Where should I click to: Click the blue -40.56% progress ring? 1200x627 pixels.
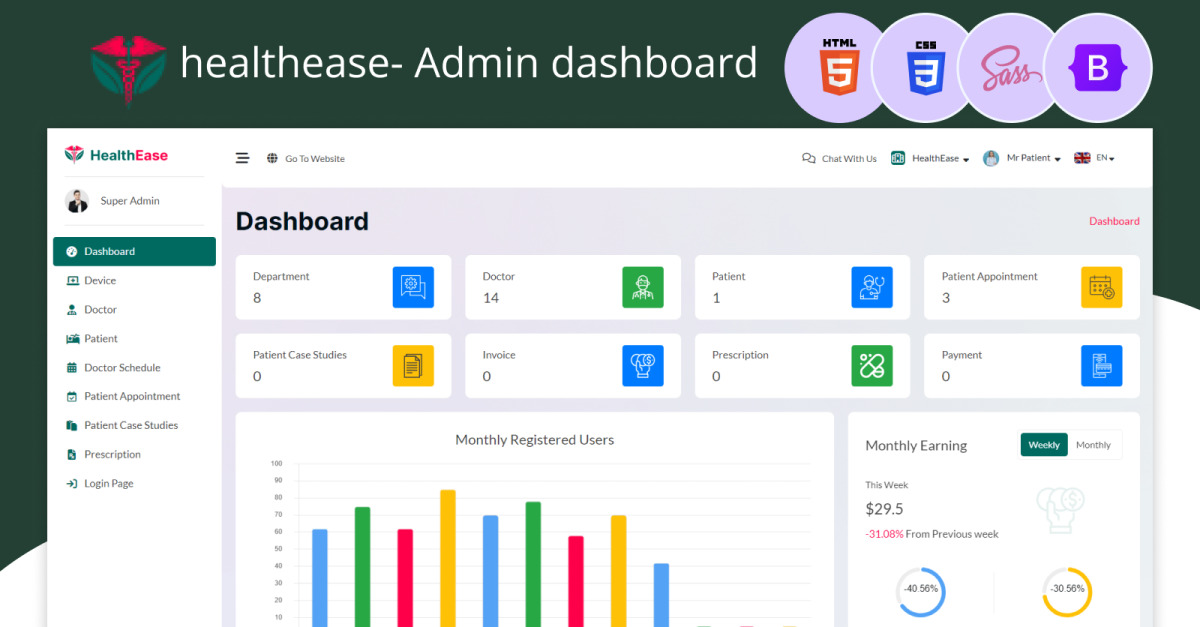pyautogui.click(x=920, y=592)
